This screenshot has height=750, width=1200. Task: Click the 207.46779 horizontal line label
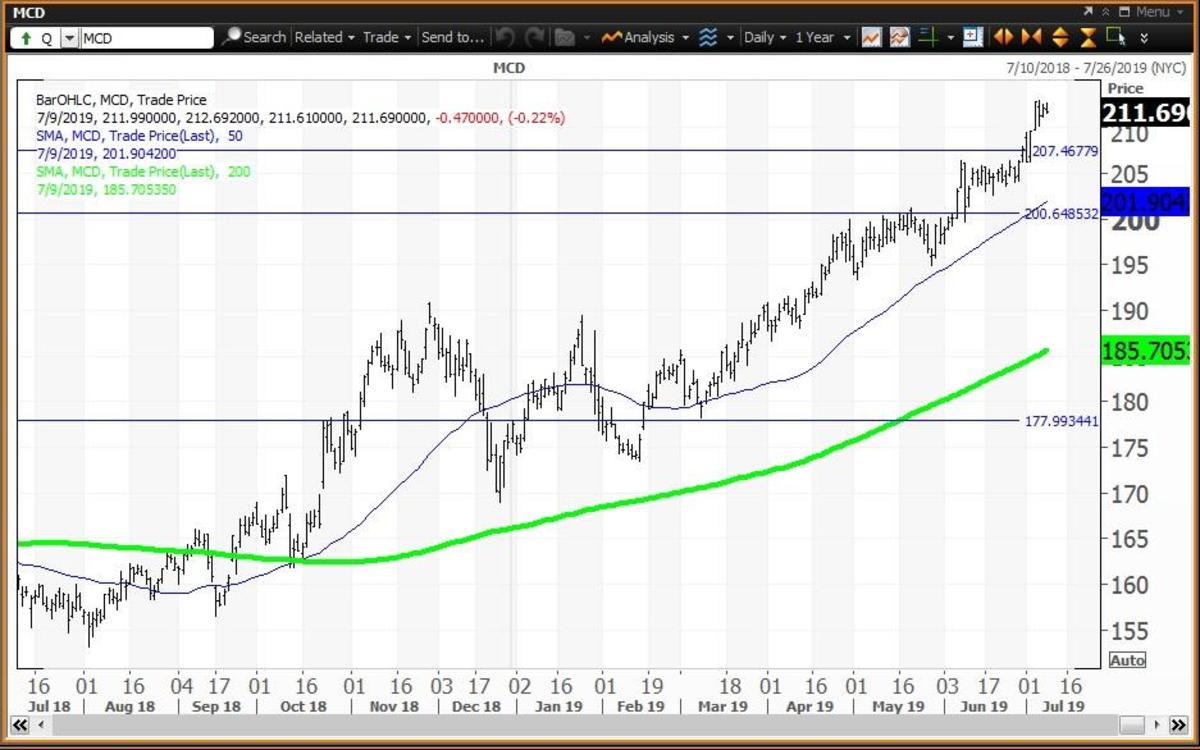1065,151
